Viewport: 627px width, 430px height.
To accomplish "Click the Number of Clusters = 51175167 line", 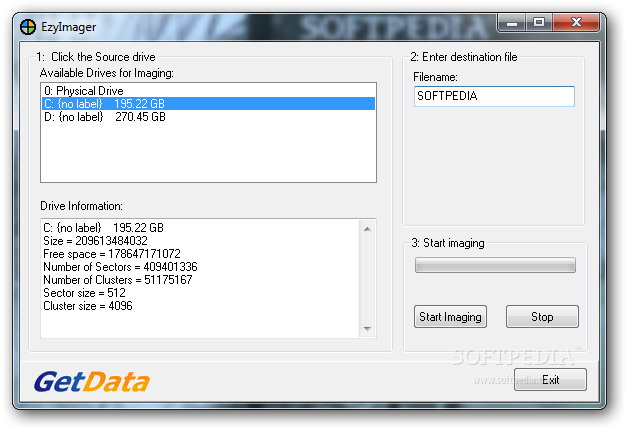I will click(x=118, y=280).
